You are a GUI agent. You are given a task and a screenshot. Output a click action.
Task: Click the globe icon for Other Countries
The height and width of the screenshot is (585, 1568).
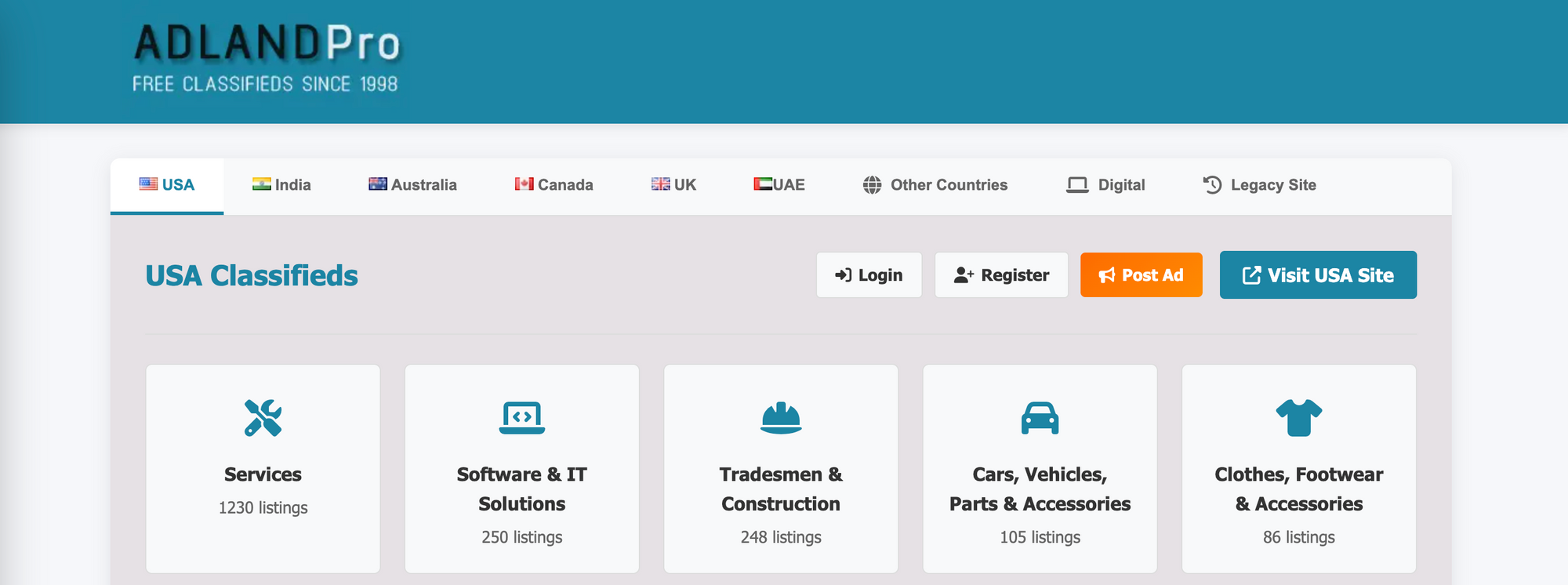point(872,185)
